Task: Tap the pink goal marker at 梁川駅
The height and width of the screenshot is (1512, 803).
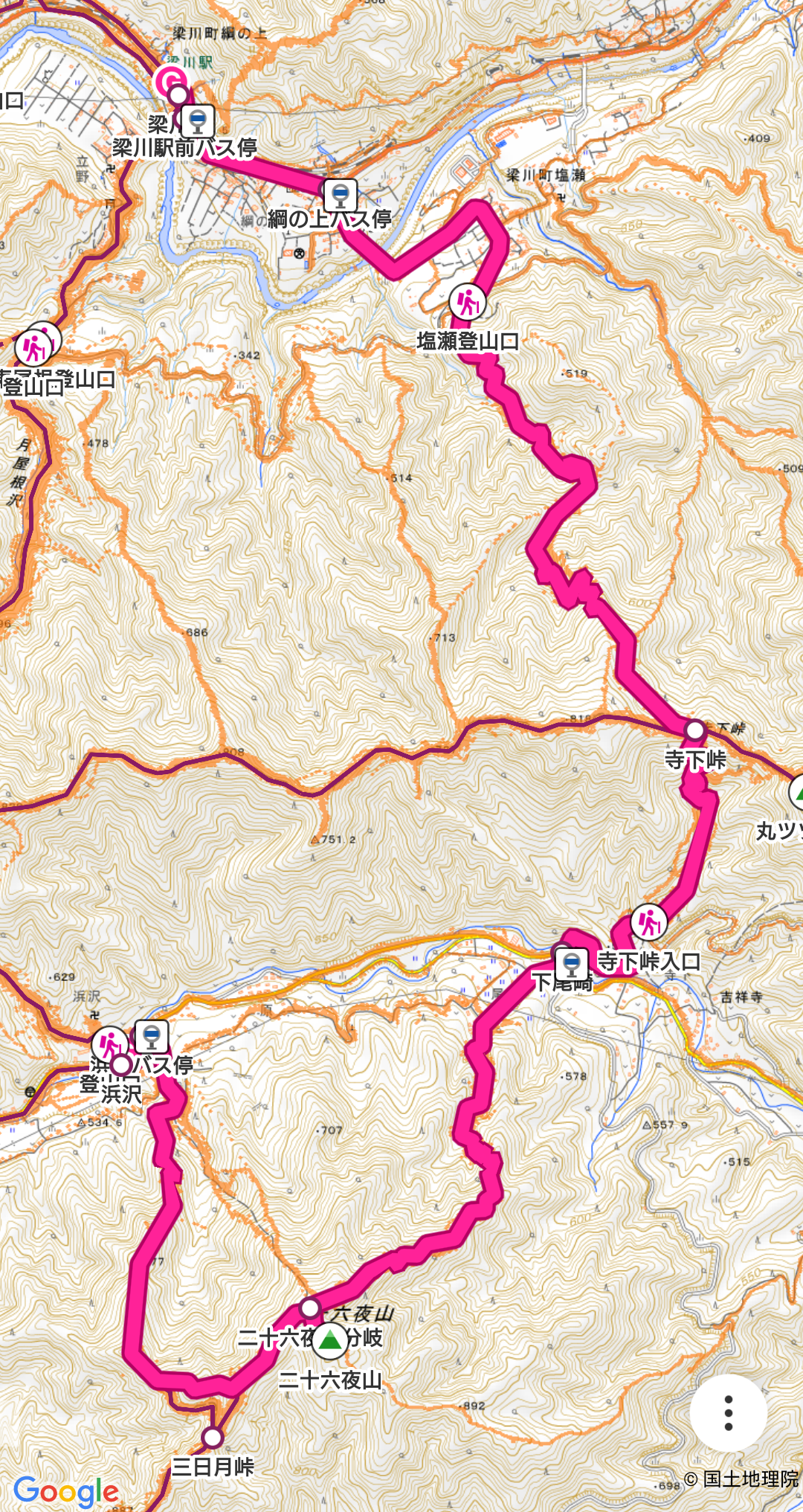Action: (x=170, y=79)
